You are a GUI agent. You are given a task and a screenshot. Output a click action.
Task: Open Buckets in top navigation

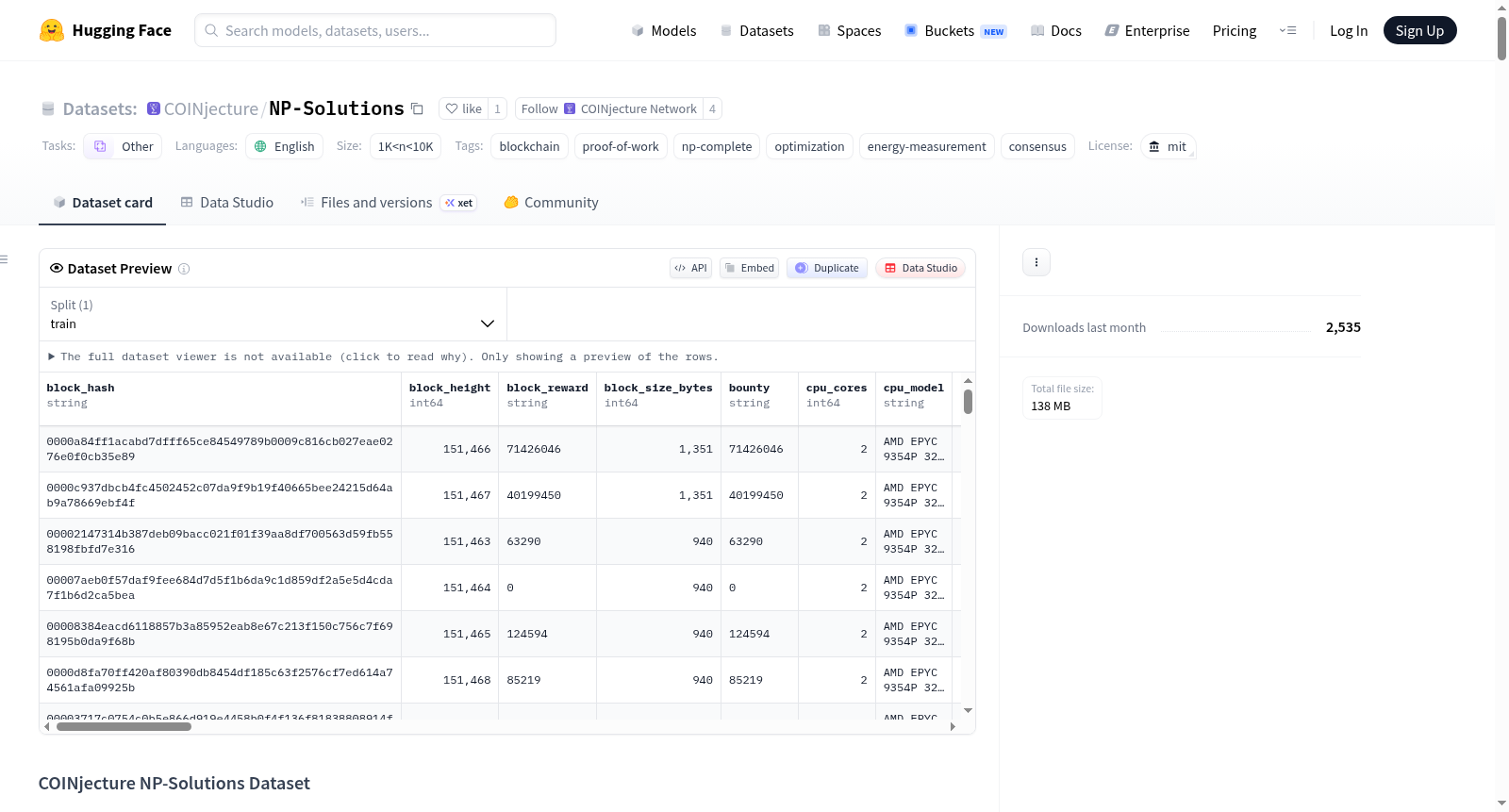955,30
